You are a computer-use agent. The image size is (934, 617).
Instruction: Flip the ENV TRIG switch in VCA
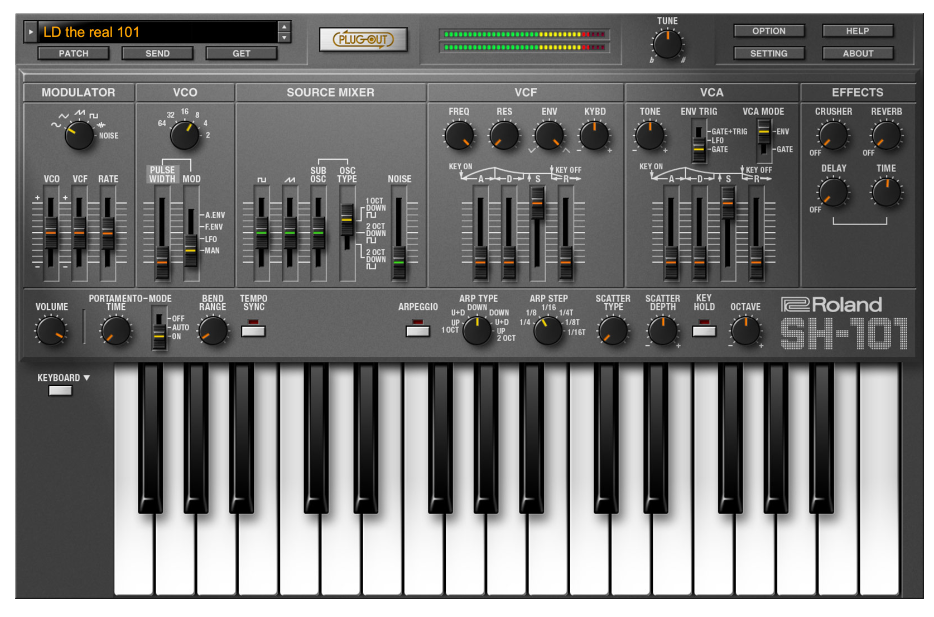click(x=699, y=141)
